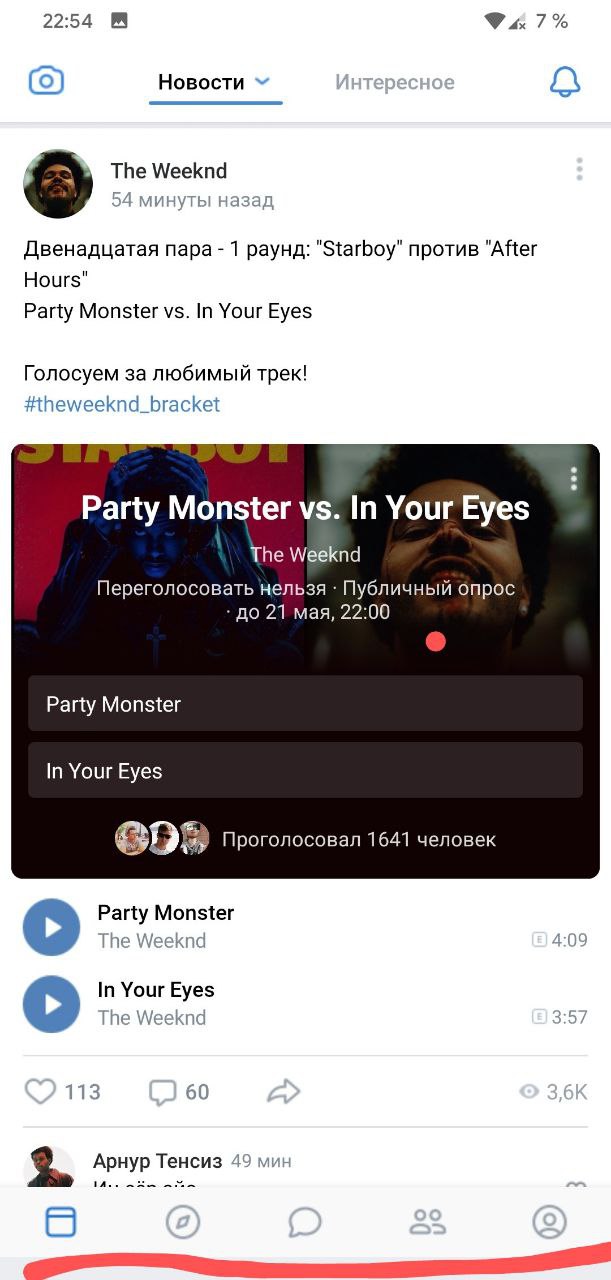Screen dimensions: 611x1280
Task: Open the #theweeknd_bracket hashtag link
Action: coord(122,404)
